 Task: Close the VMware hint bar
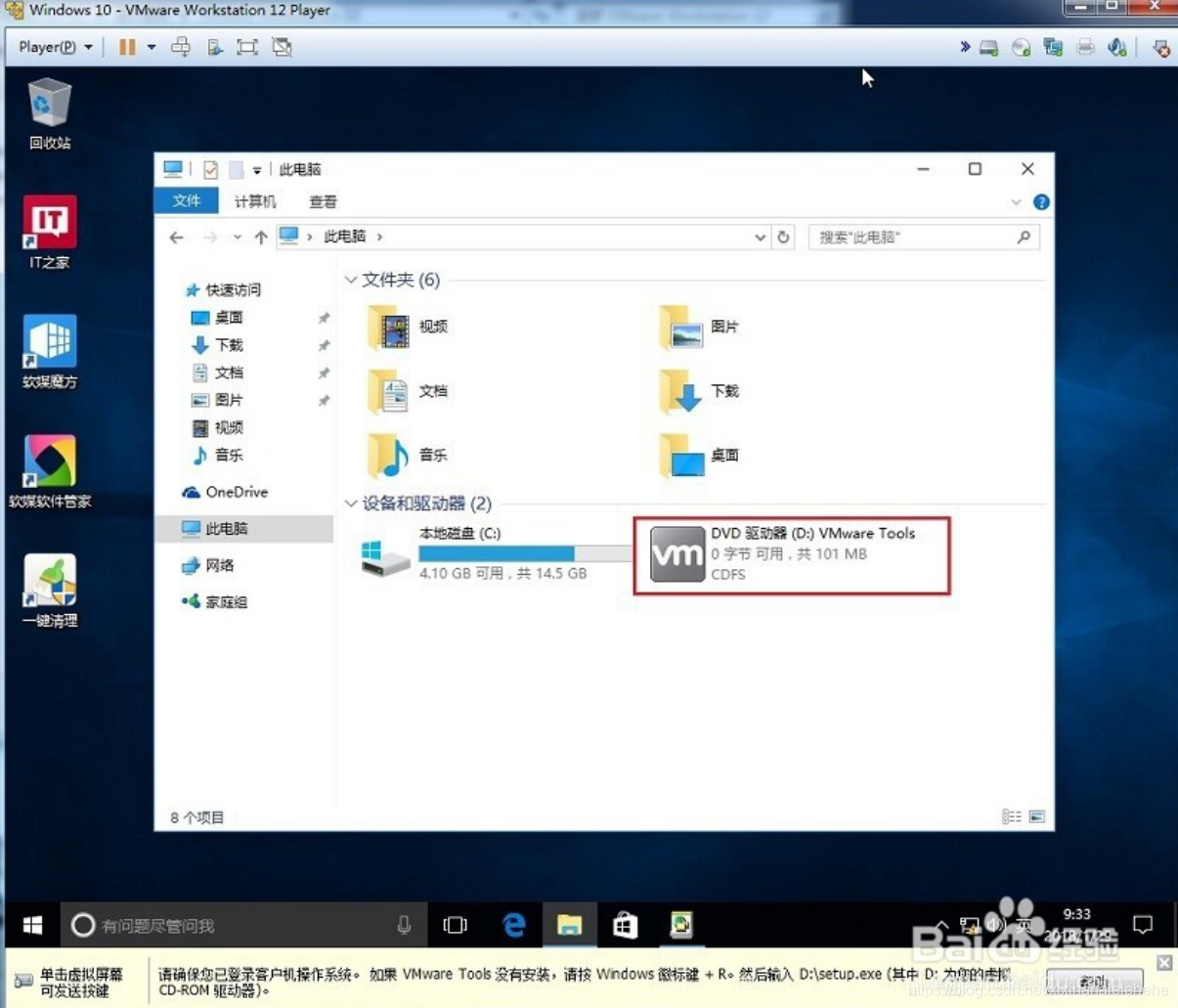[x=1163, y=962]
